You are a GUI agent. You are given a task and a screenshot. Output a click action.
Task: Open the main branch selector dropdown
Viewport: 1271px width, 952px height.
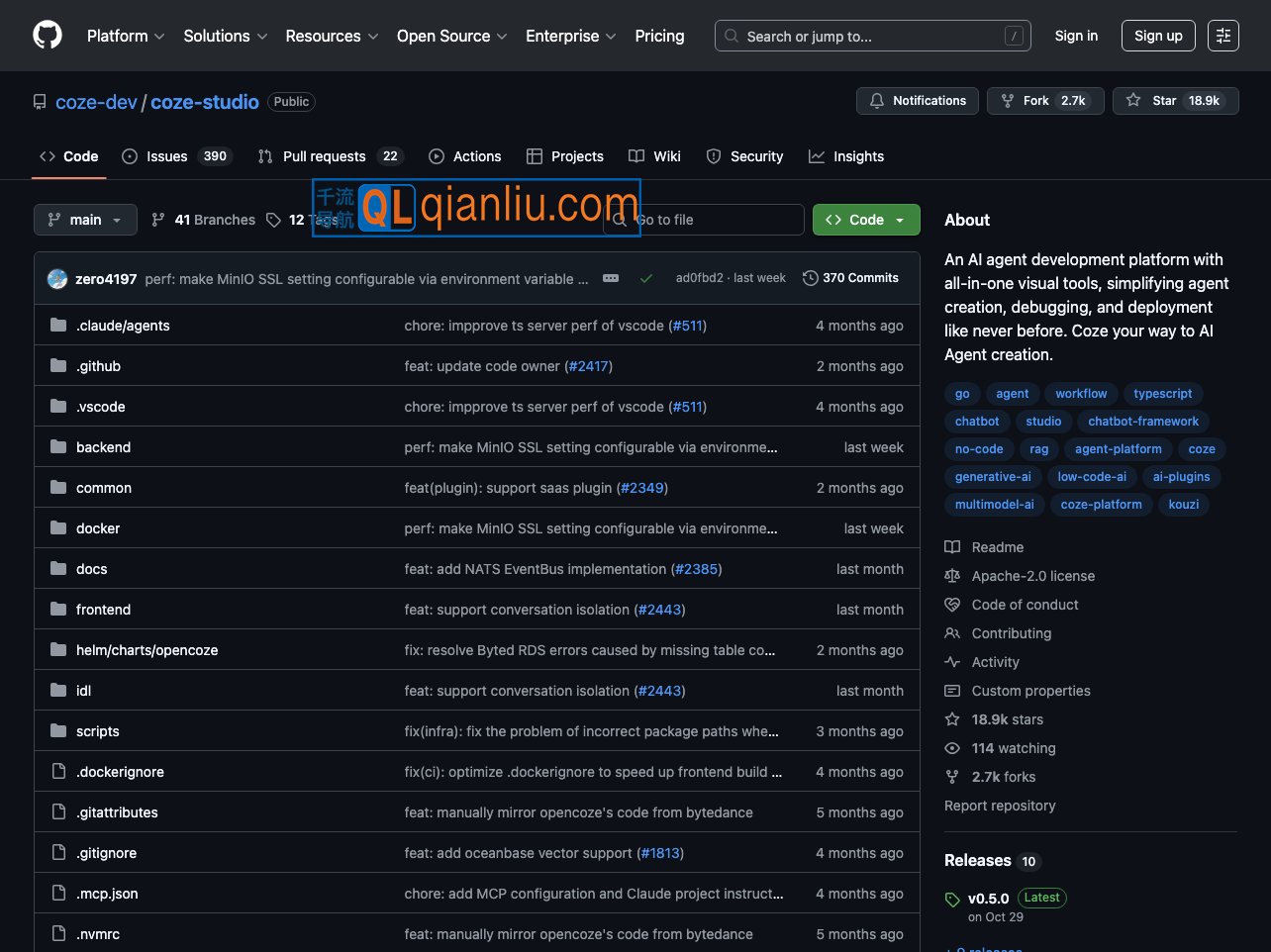85,220
